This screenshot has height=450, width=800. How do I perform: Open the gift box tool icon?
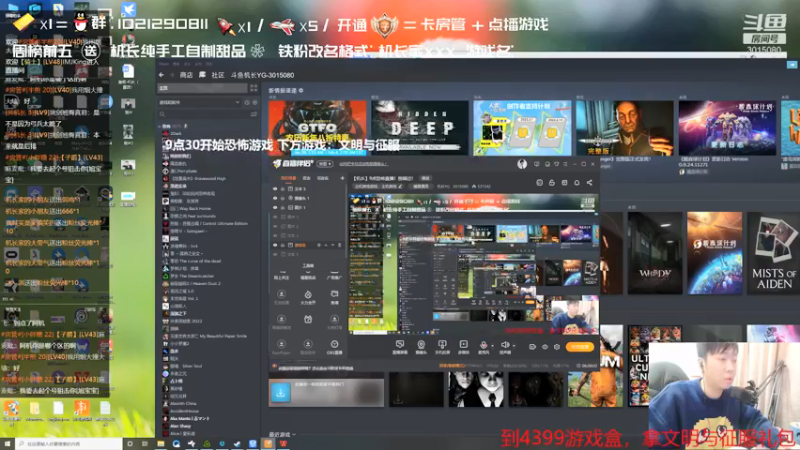[308, 320]
